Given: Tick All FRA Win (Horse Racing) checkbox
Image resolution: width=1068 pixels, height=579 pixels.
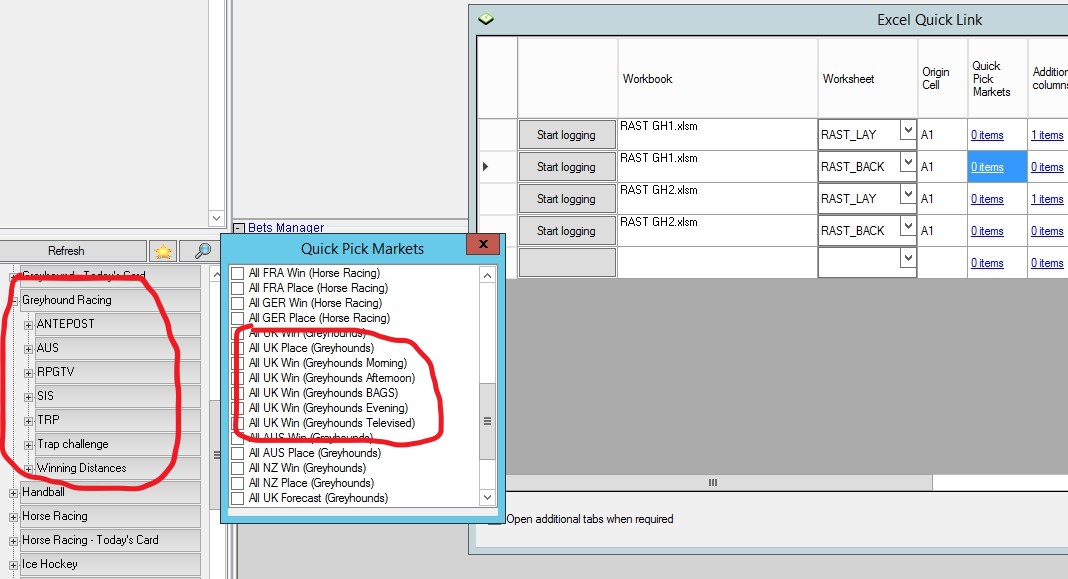Looking at the screenshot, I should [238, 273].
